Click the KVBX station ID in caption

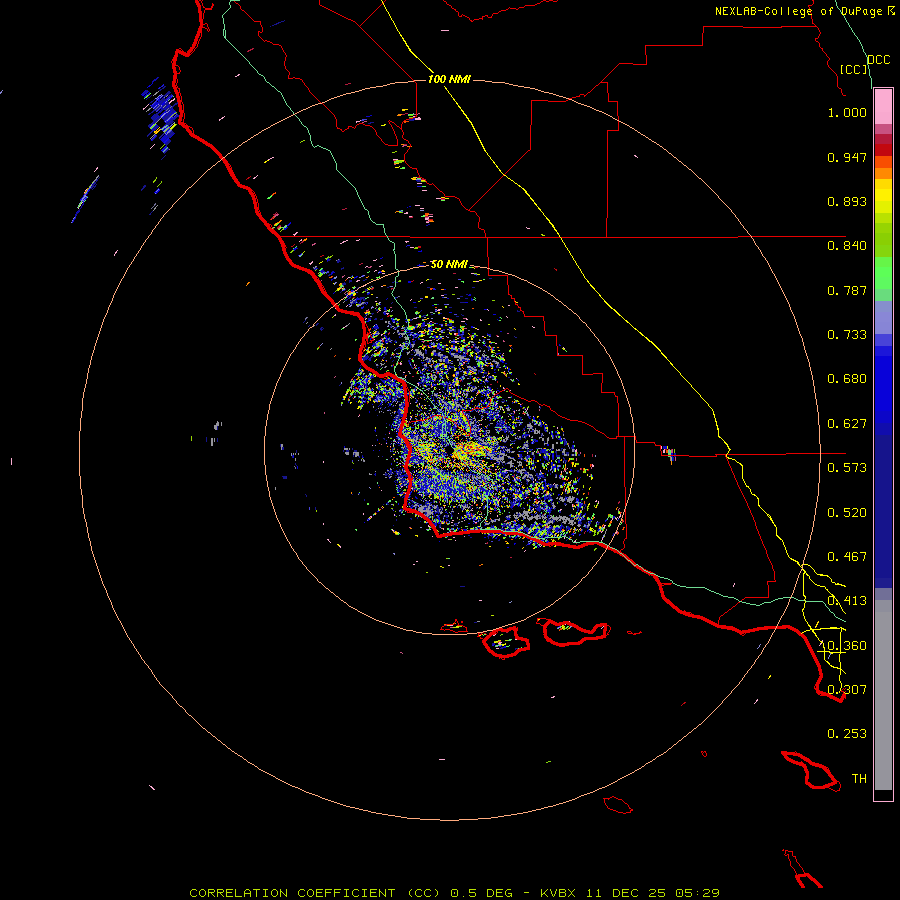click(x=557, y=893)
